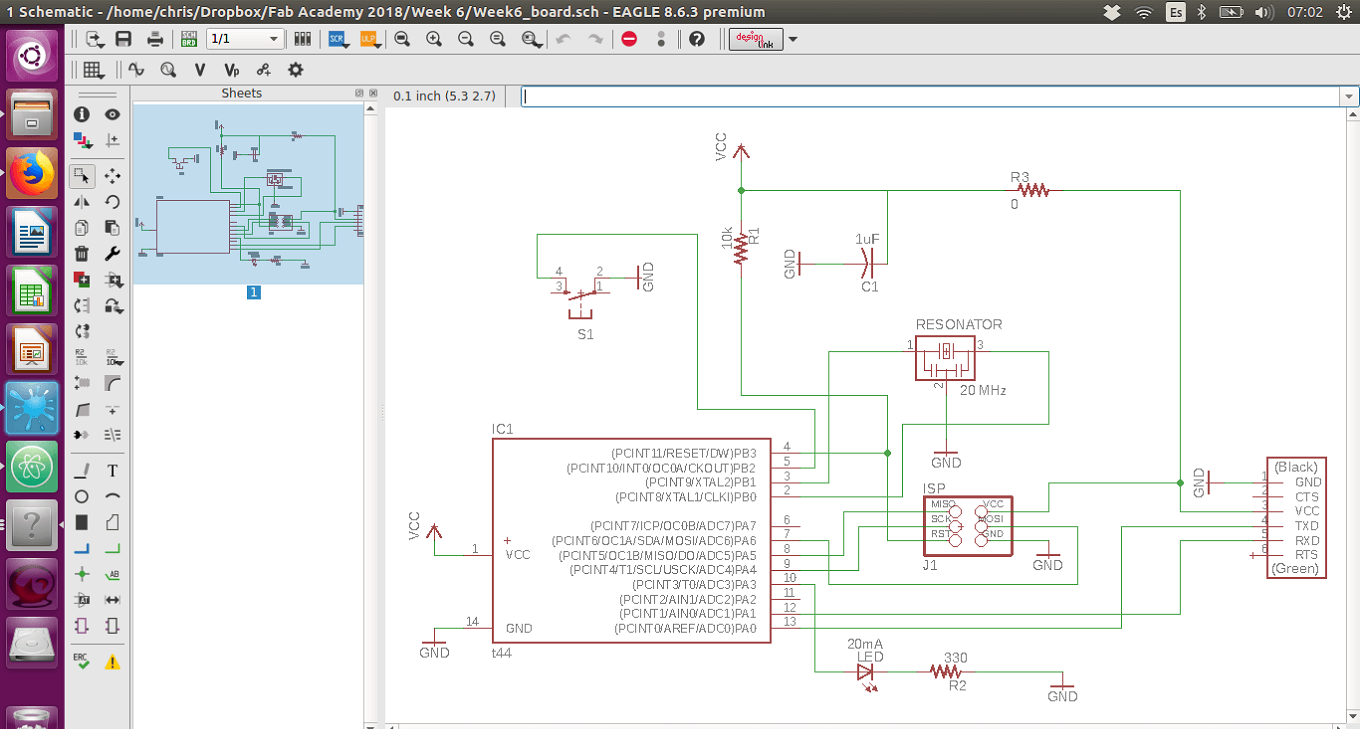Image resolution: width=1360 pixels, height=731 pixels.
Task: Select sheet 1 thumbnail in Sheets panel
Action: tap(248, 194)
